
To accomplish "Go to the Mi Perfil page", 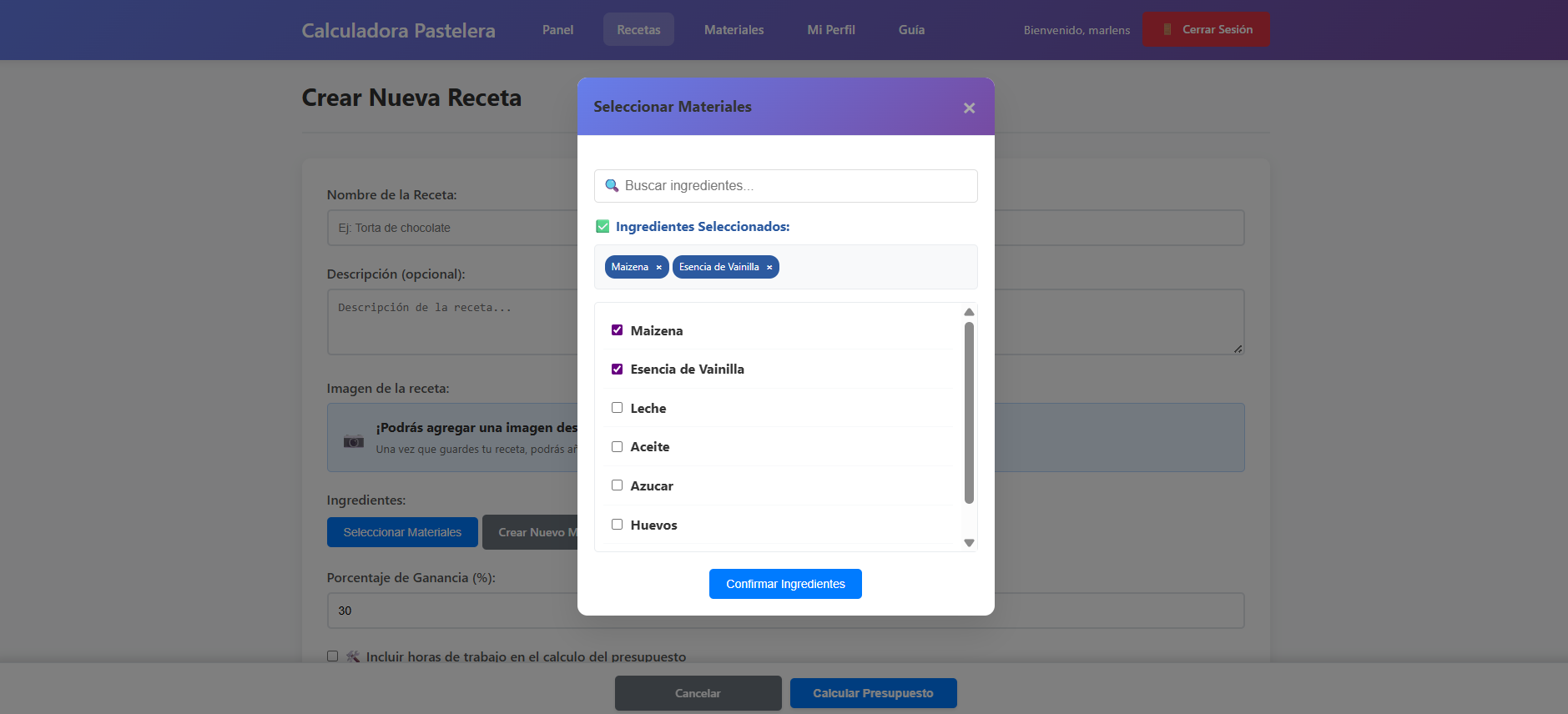I will [x=830, y=30].
